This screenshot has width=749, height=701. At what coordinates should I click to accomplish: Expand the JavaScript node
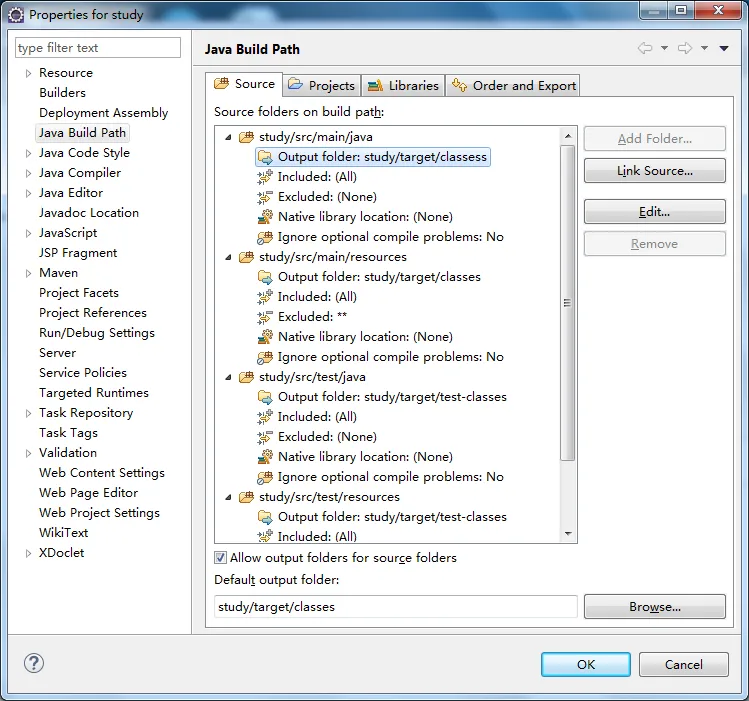(28, 233)
